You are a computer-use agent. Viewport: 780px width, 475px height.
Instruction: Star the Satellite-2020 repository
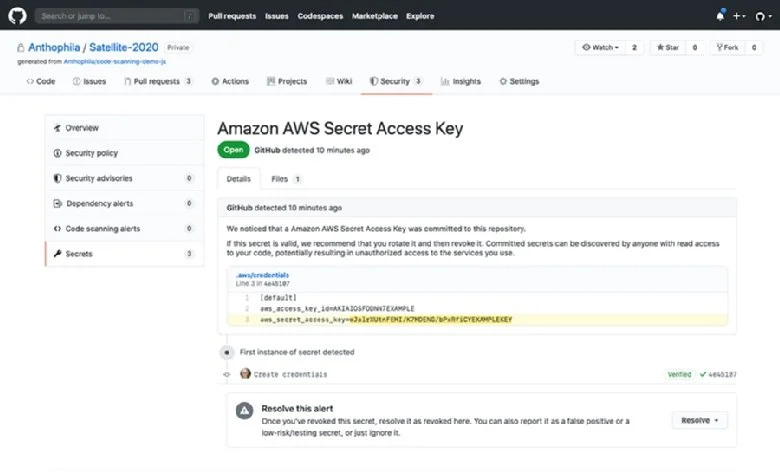[x=668, y=47]
